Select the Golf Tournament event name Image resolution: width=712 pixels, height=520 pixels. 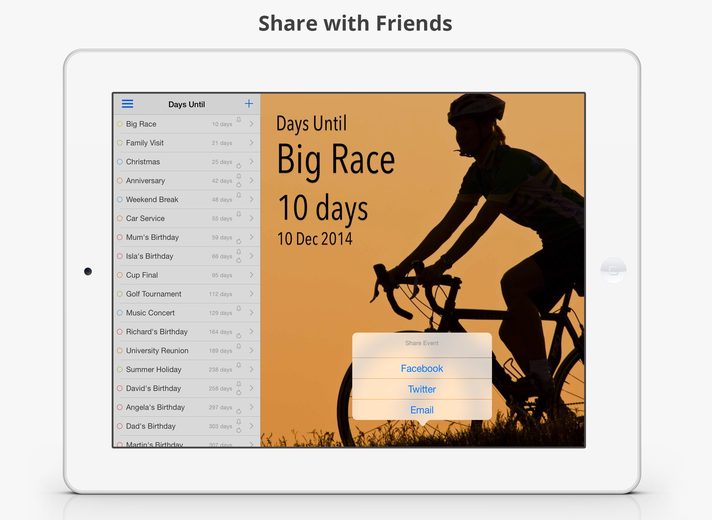point(153,294)
